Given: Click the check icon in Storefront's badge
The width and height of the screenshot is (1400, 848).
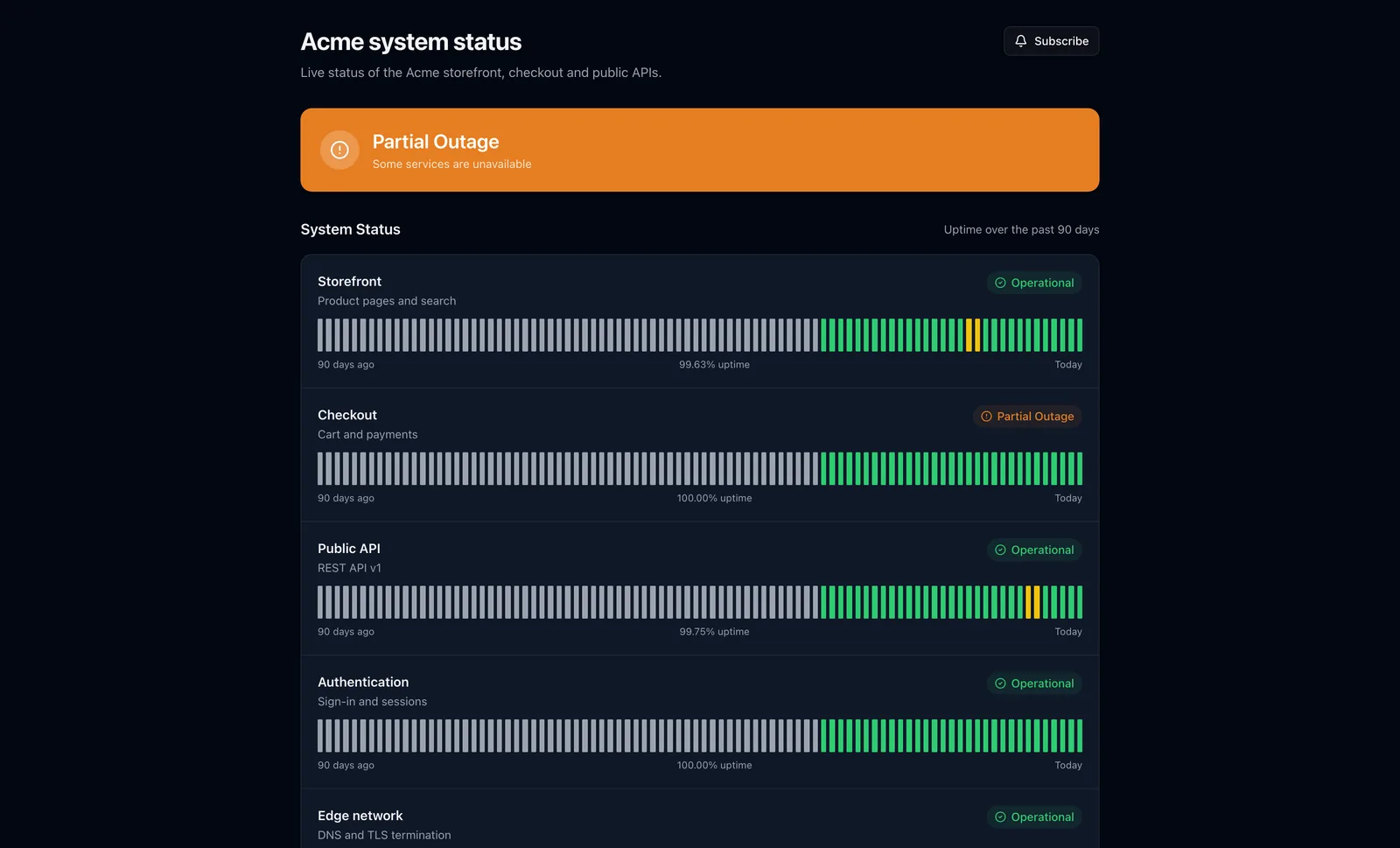Looking at the screenshot, I should coord(1000,283).
